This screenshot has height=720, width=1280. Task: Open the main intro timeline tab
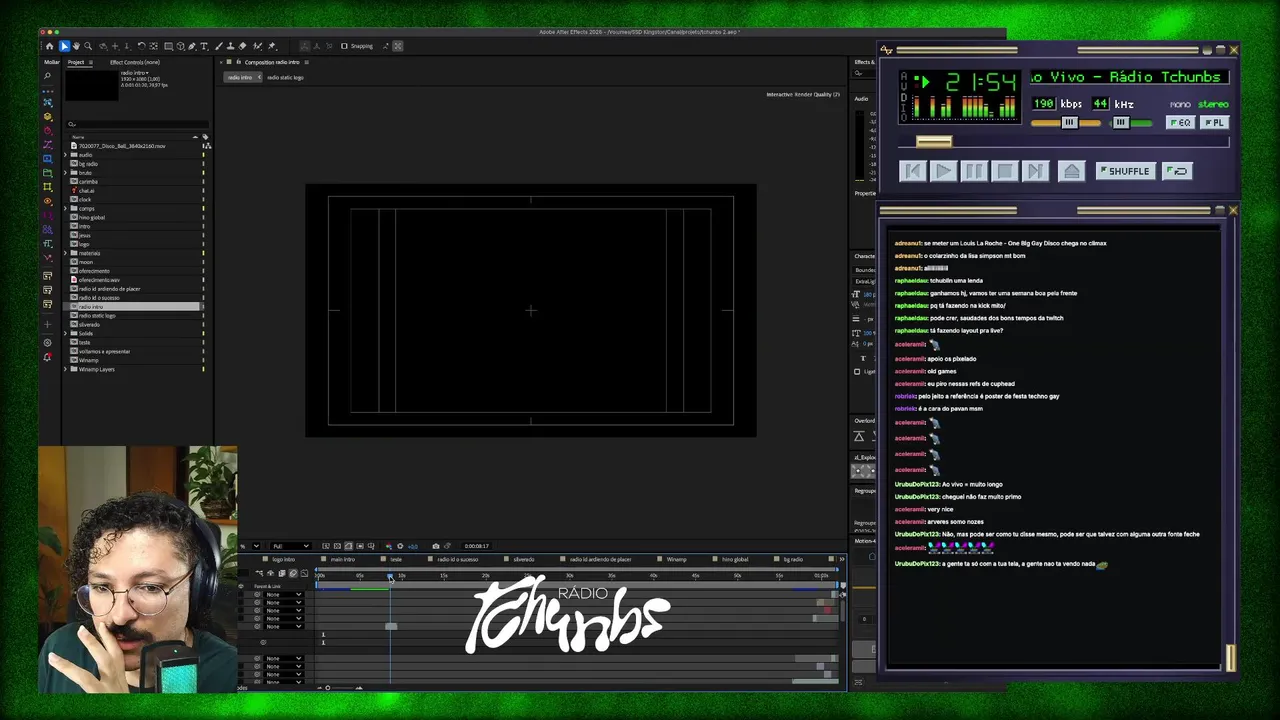pos(343,559)
